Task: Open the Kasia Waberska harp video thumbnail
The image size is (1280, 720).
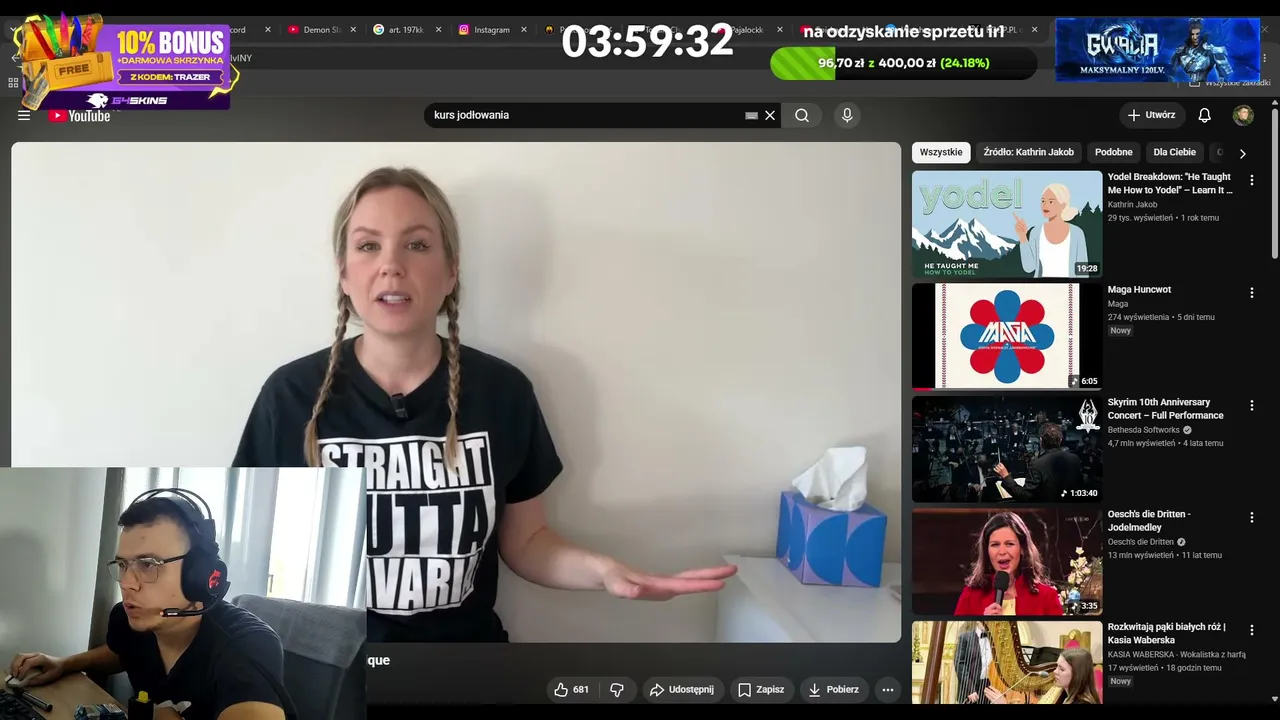Action: click(1007, 663)
